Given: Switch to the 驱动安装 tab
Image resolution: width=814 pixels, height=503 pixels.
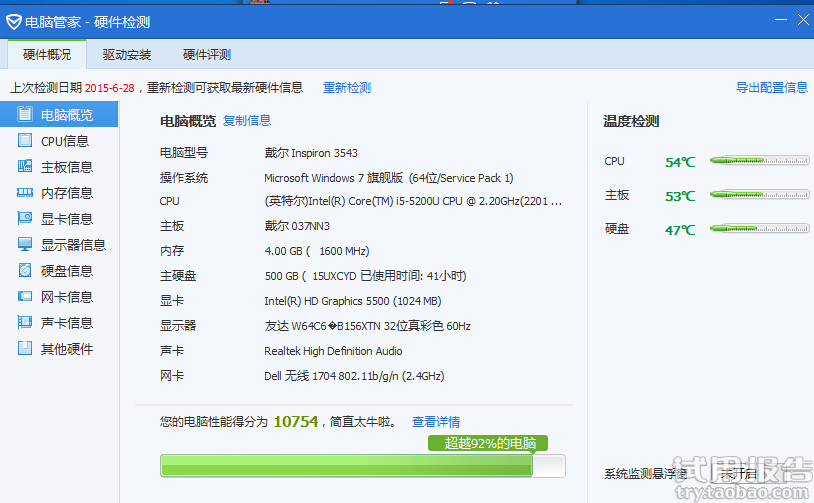Looking at the screenshot, I should [127, 55].
